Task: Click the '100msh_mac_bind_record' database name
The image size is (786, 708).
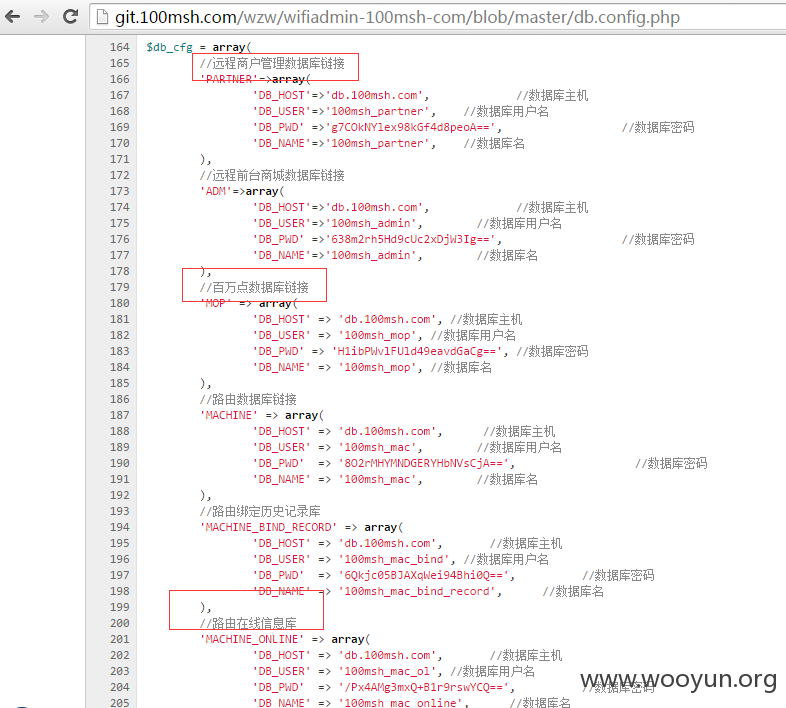Action: tap(417, 591)
